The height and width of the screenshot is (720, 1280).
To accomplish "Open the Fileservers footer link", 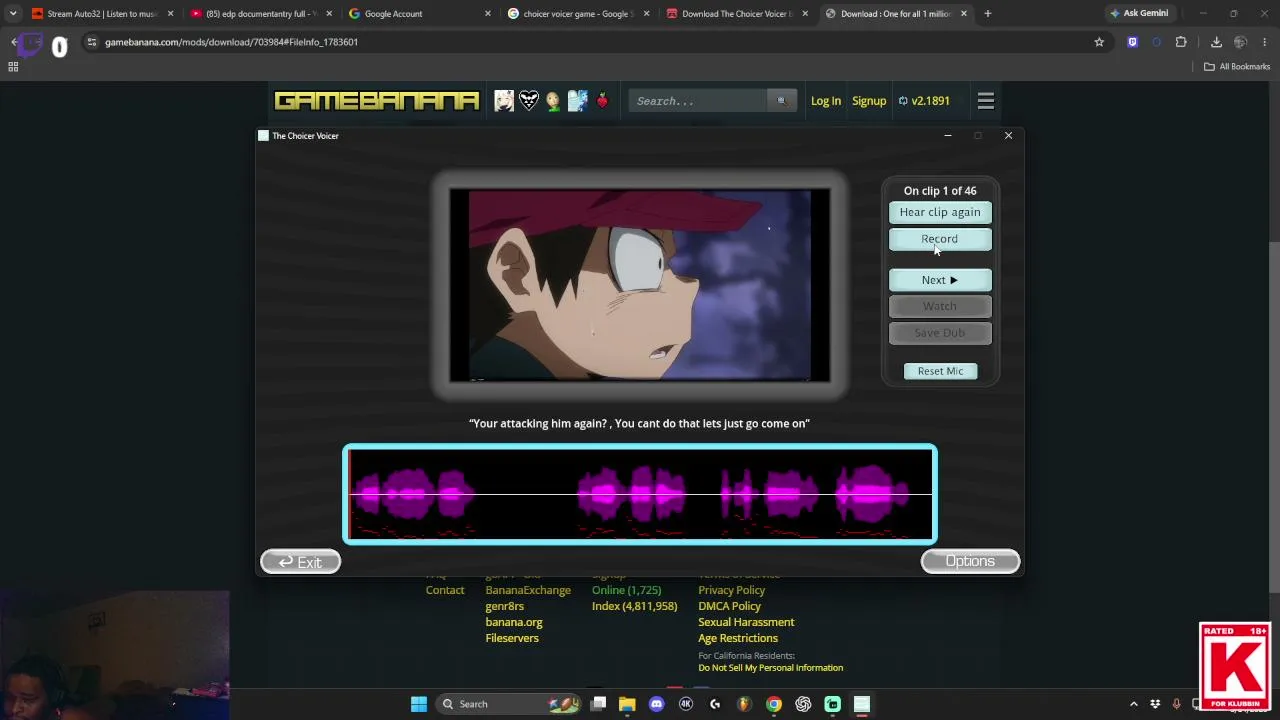I will [512, 638].
